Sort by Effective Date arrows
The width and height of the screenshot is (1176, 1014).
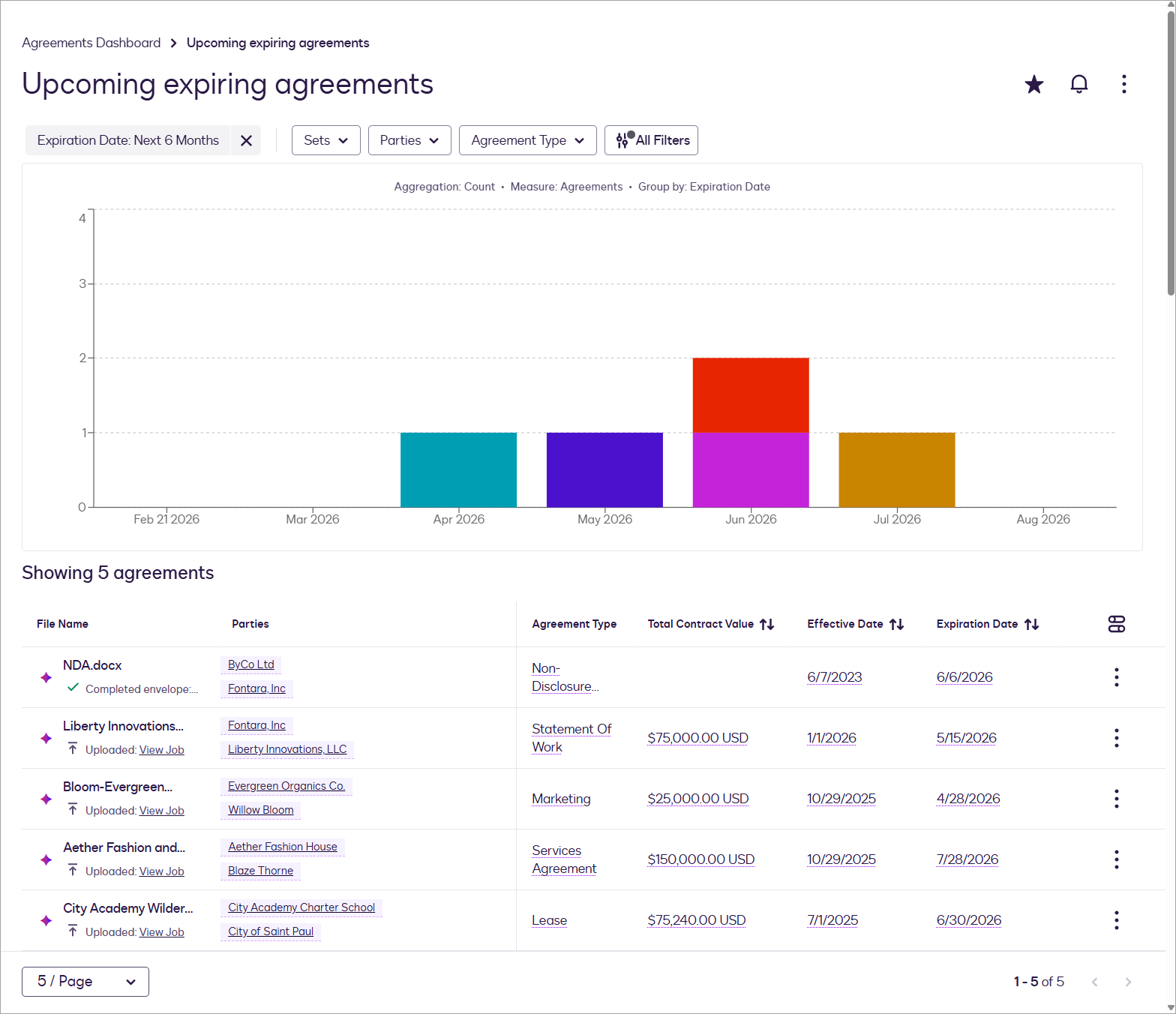896,624
